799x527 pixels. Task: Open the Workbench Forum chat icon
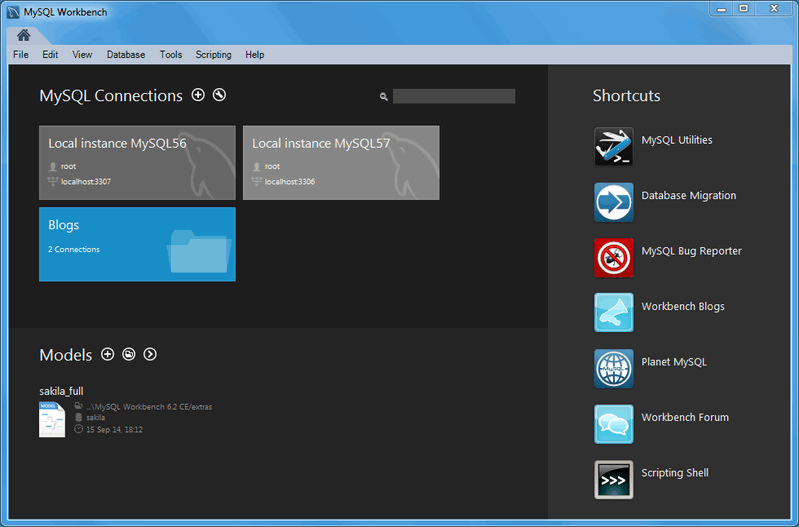click(614, 424)
